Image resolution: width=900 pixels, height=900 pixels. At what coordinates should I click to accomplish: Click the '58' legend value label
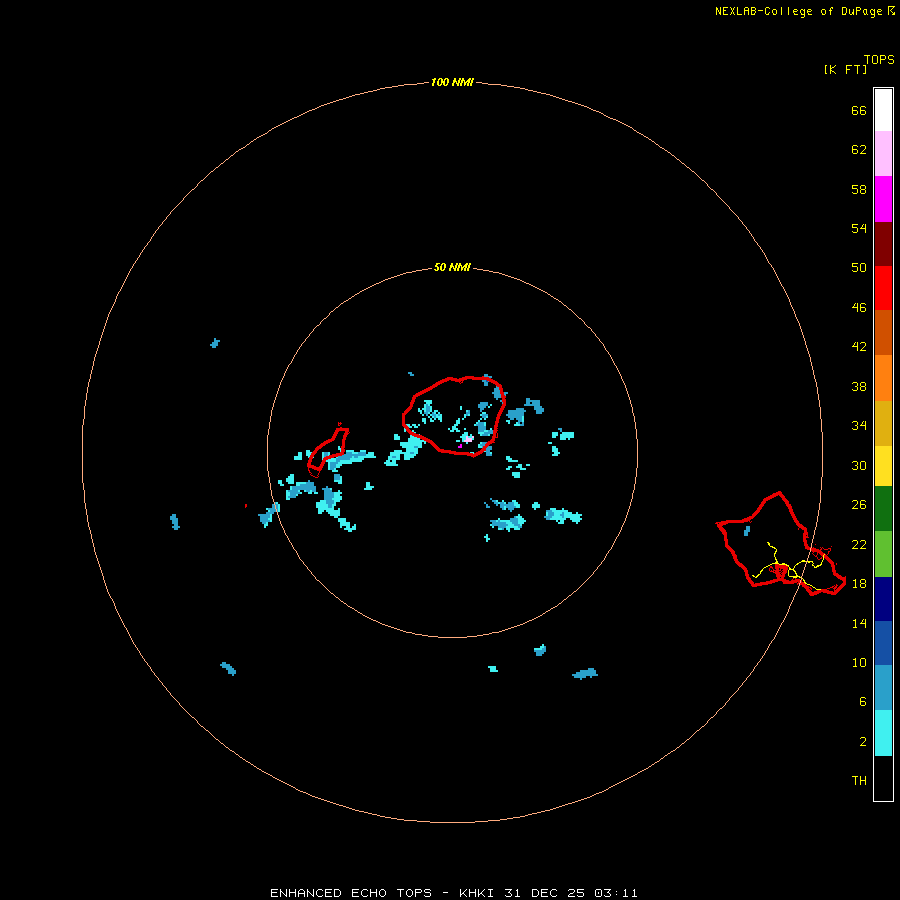[859, 189]
